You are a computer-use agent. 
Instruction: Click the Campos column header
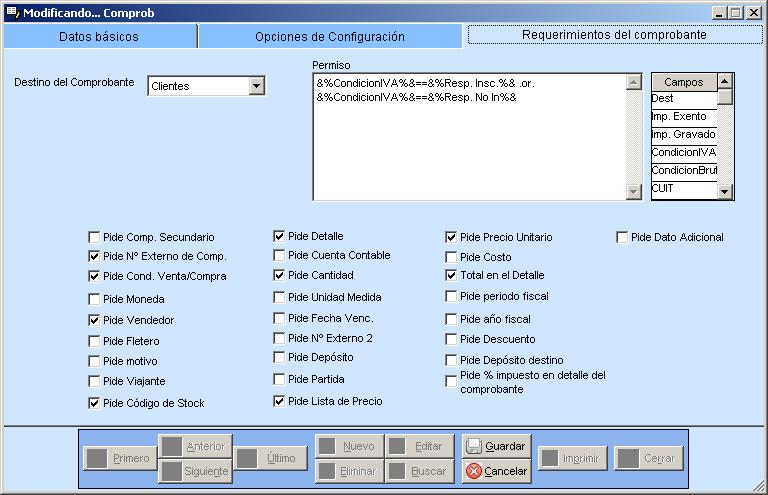click(684, 82)
